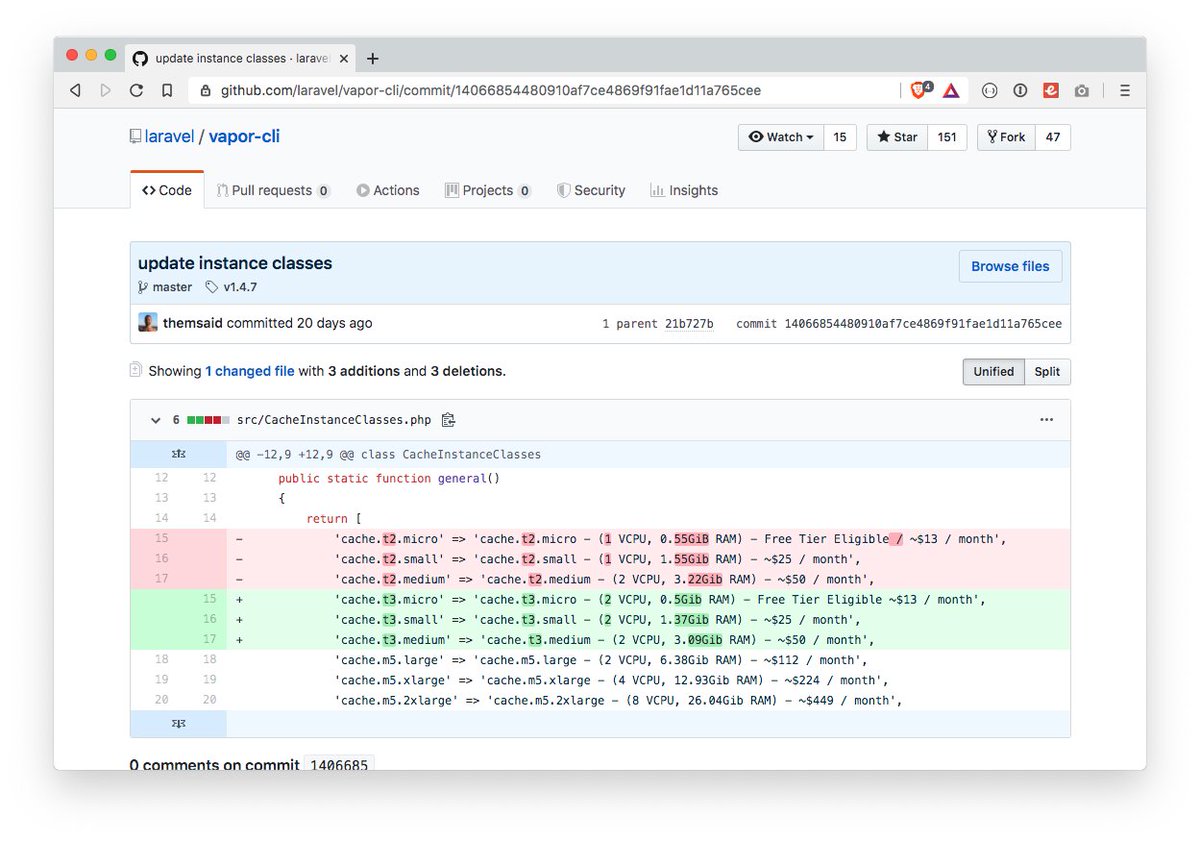The height and width of the screenshot is (841, 1200).
Task: Open a new browser tab
Action: [373, 58]
